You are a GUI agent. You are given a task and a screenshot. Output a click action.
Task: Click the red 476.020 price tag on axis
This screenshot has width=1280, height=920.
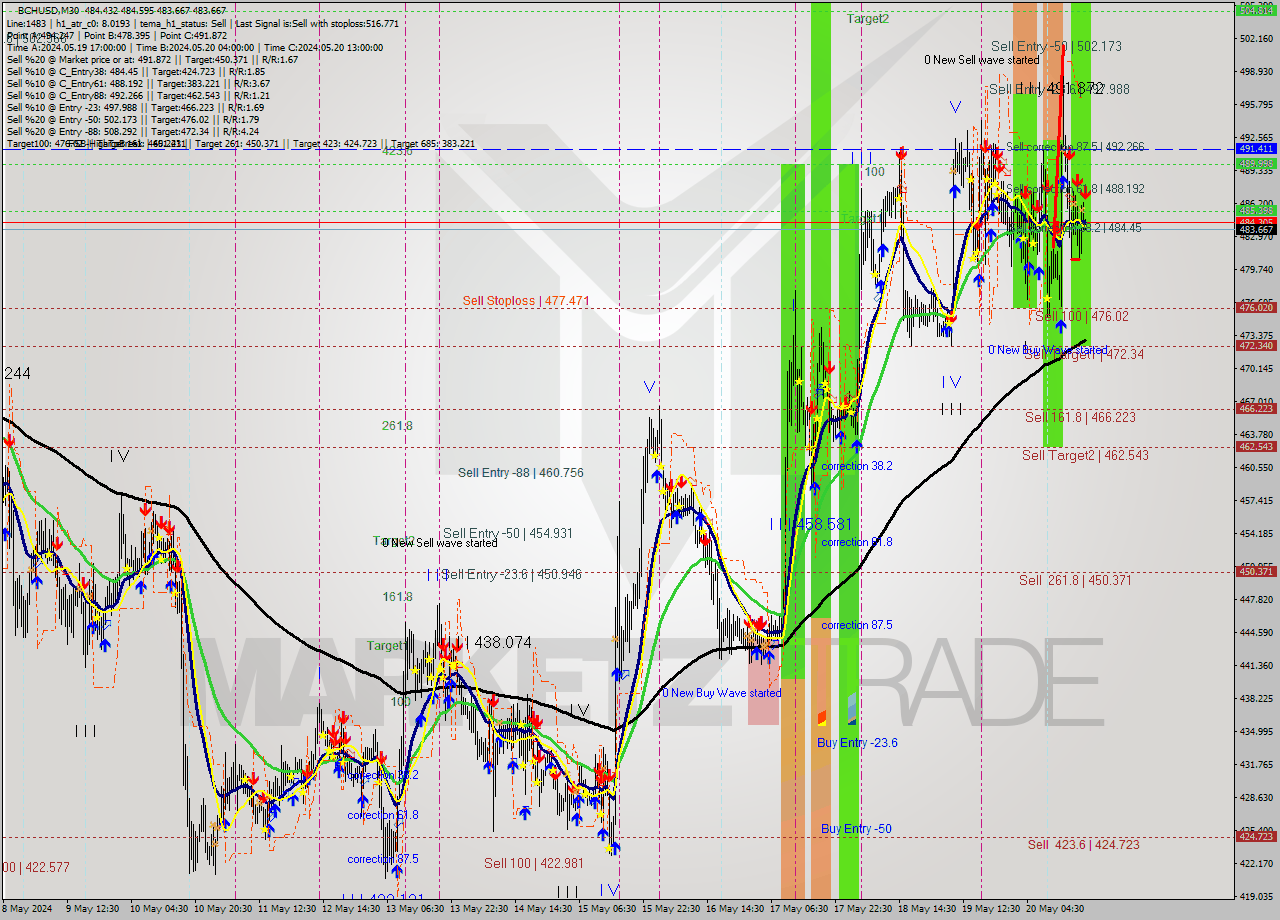[x=1256, y=307]
